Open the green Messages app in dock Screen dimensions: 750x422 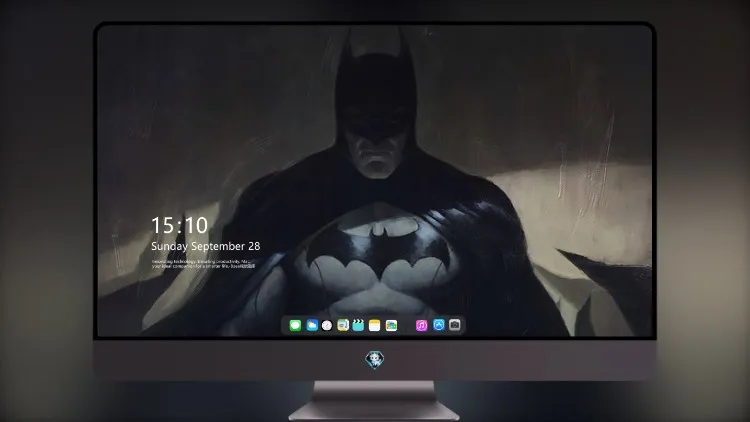(295, 326)
